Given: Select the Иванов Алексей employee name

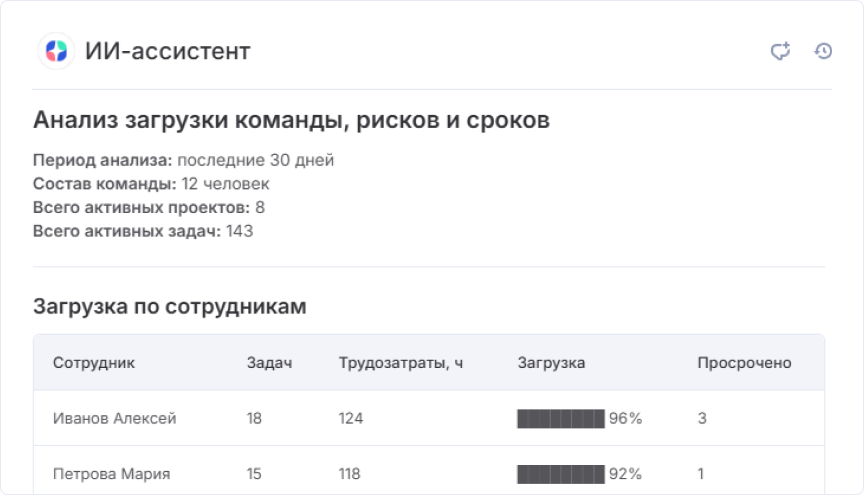Looking at the screenshot, I should [x=115, y=418].
